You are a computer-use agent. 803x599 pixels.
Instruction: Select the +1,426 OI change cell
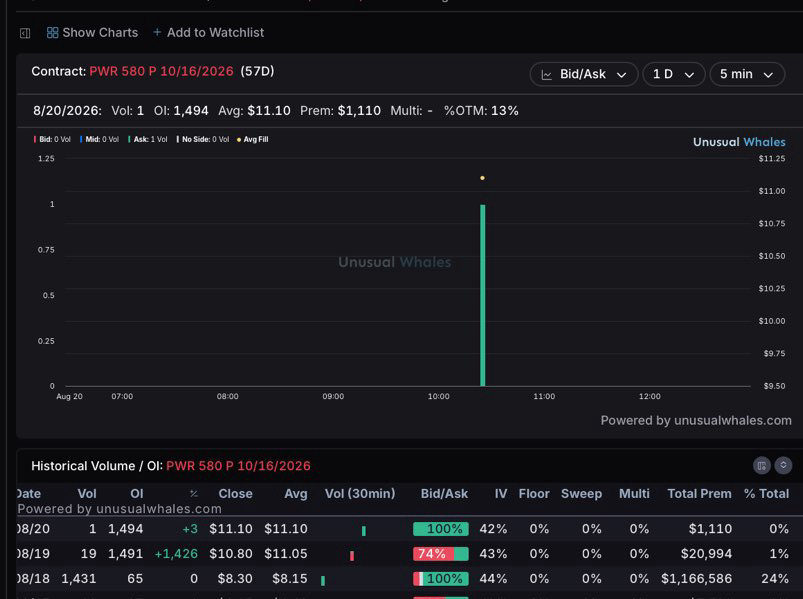[x=176, y=553]
